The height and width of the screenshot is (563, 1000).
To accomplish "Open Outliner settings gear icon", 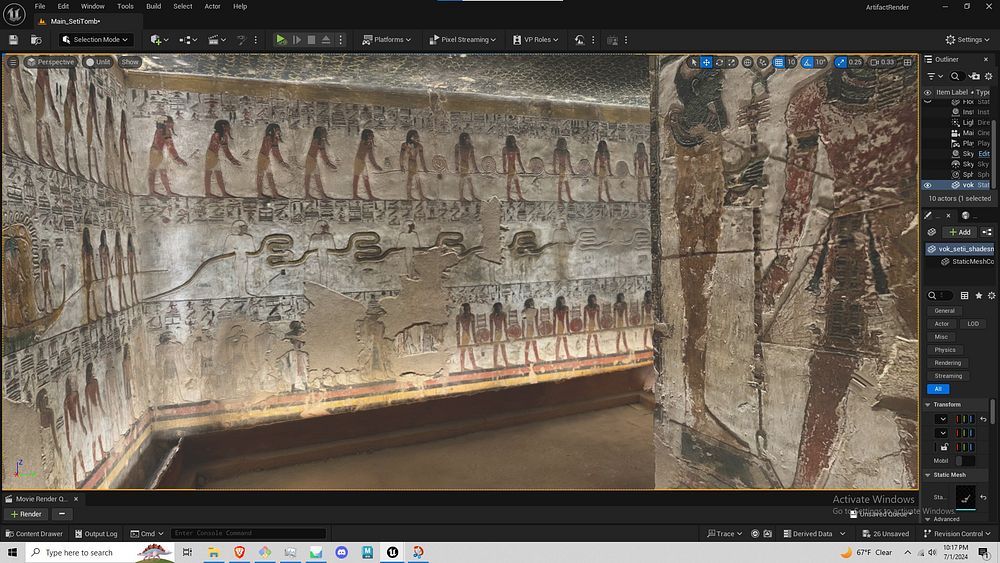I will pyautogui.click(x=990, y=75).
